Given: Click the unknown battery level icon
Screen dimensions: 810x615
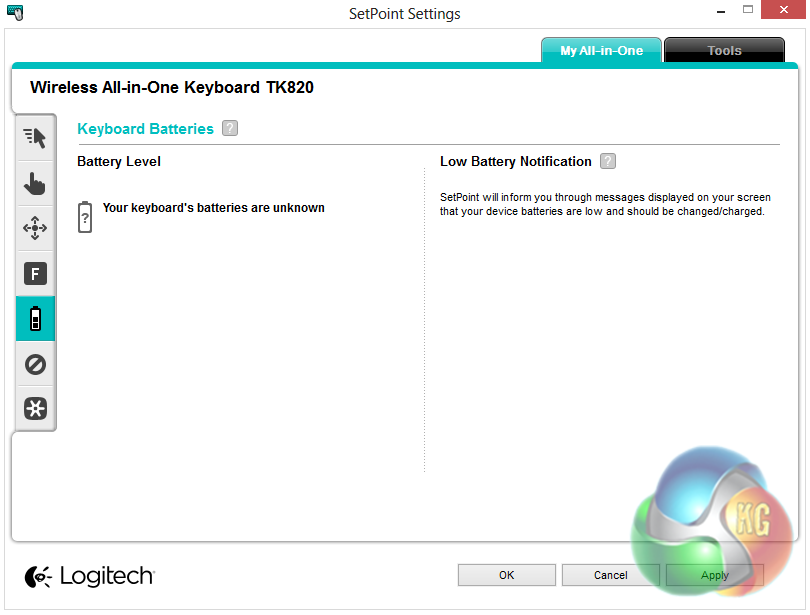Looking at the screenshot, I should pyautogui.click(x=85, y=217).
